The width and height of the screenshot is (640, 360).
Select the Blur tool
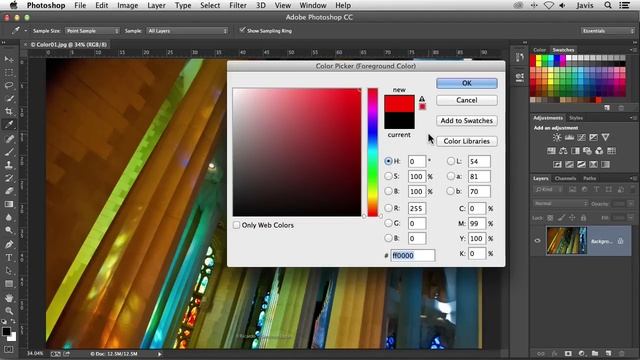[9, 217]
